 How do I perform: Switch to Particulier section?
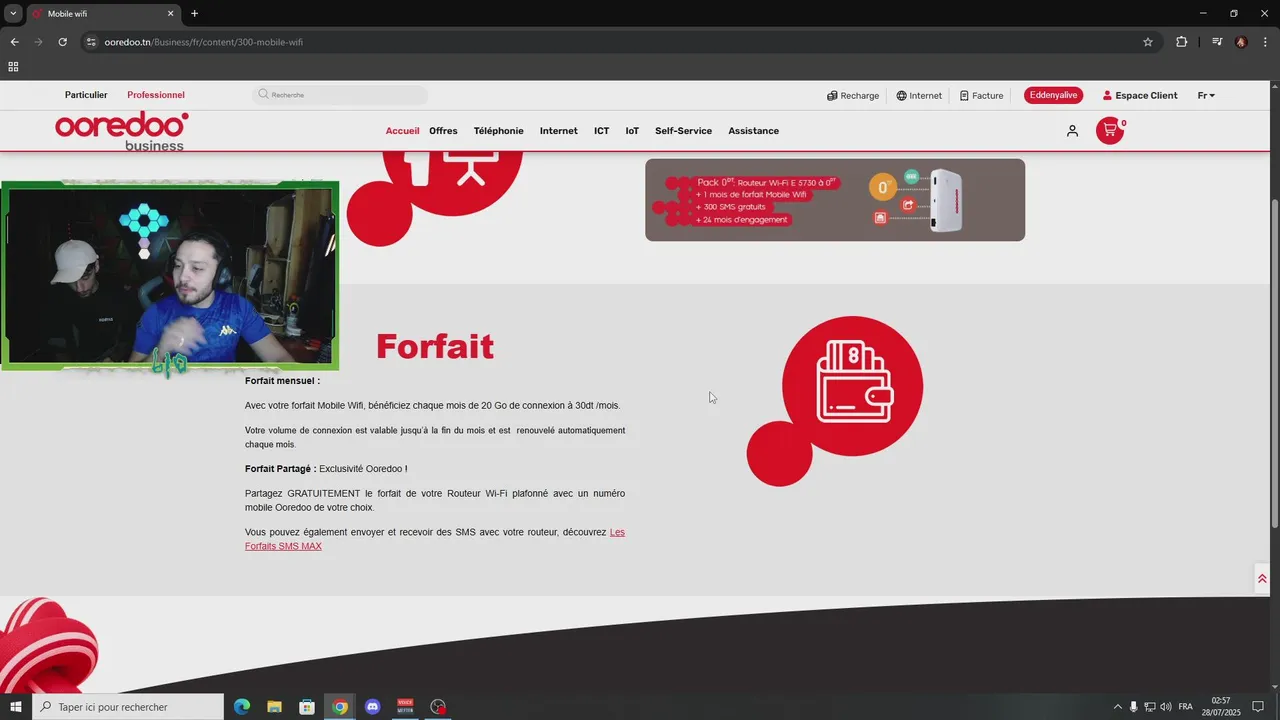(86, 95)
